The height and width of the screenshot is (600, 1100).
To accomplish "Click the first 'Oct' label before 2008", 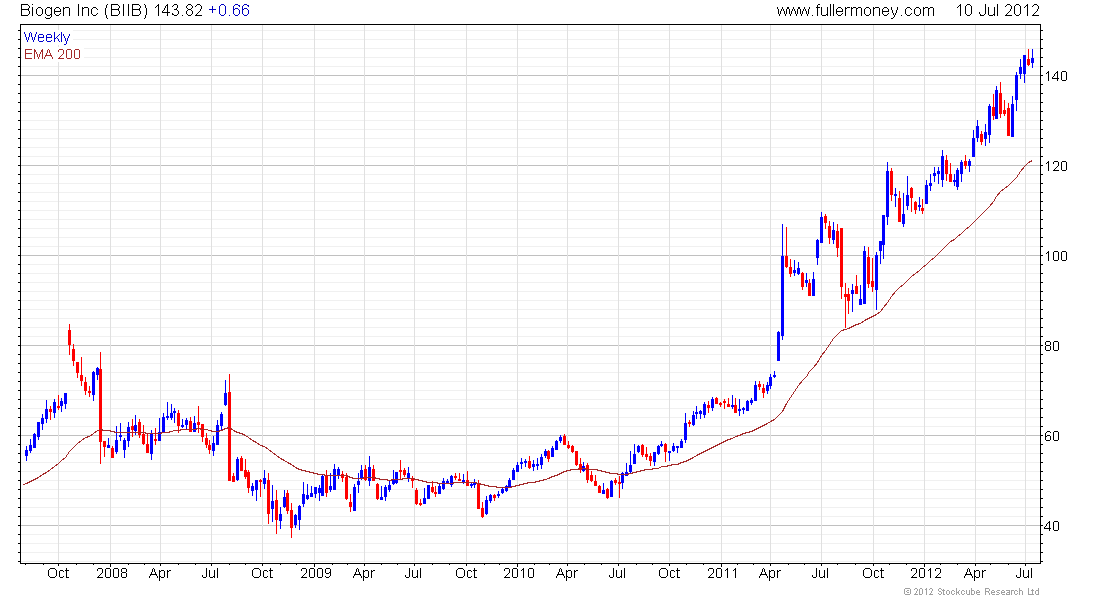I will (58, 573).
